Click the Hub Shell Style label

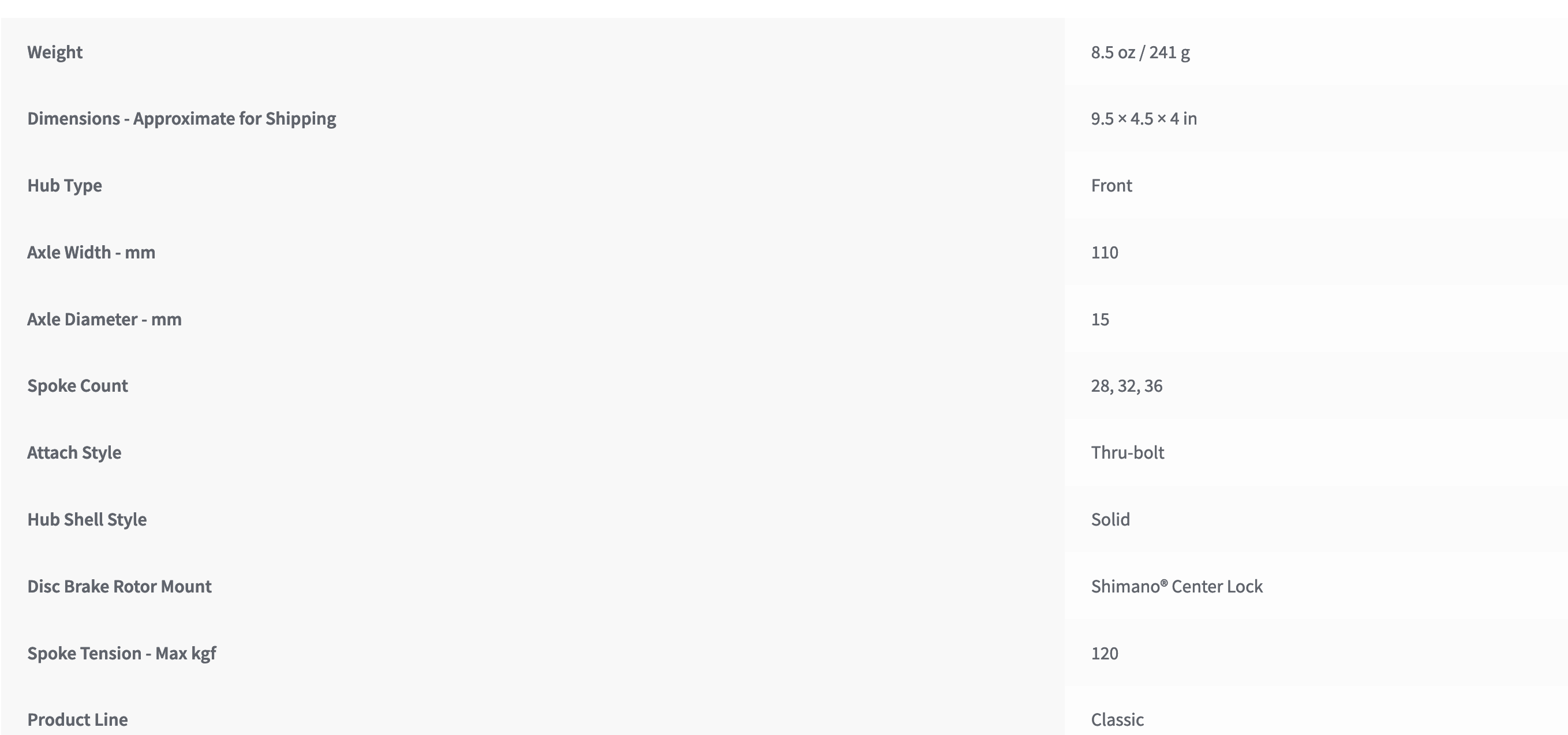[x=87, y=520]
